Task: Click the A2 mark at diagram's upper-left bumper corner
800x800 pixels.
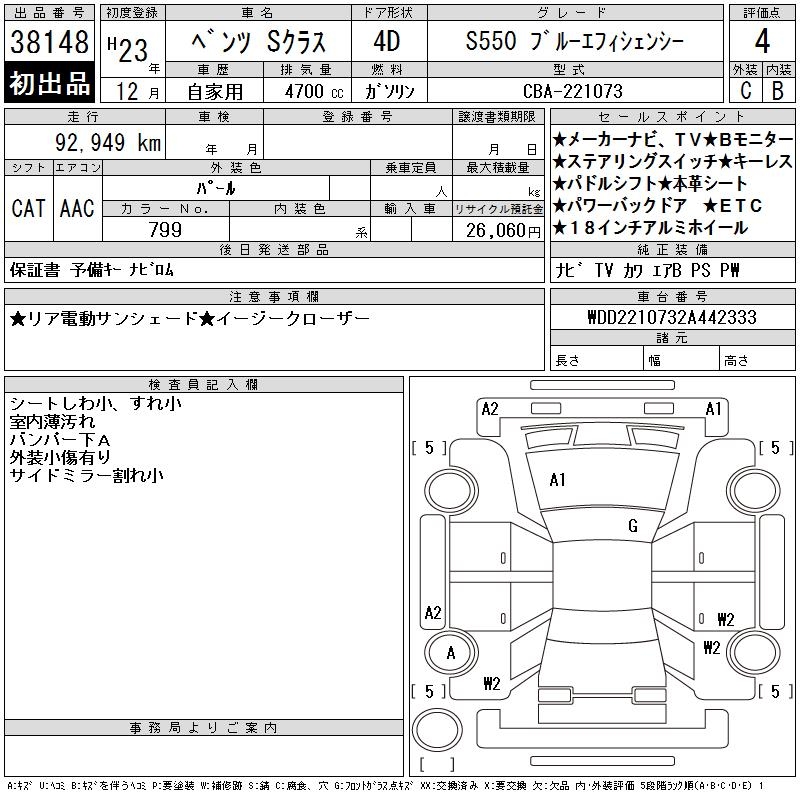Action: tap(490, 409)
